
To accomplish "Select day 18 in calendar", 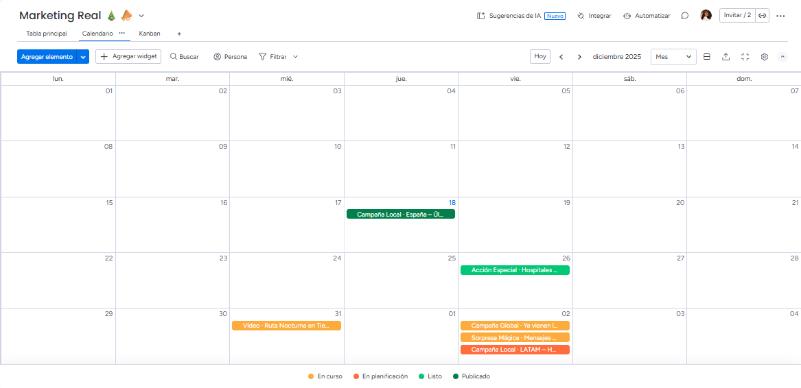I will 452,203.
